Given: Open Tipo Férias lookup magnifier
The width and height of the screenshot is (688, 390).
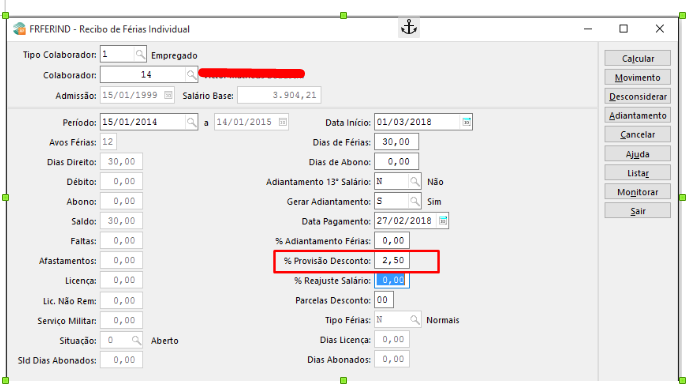Looking at the screenshot, I should 415,320.
